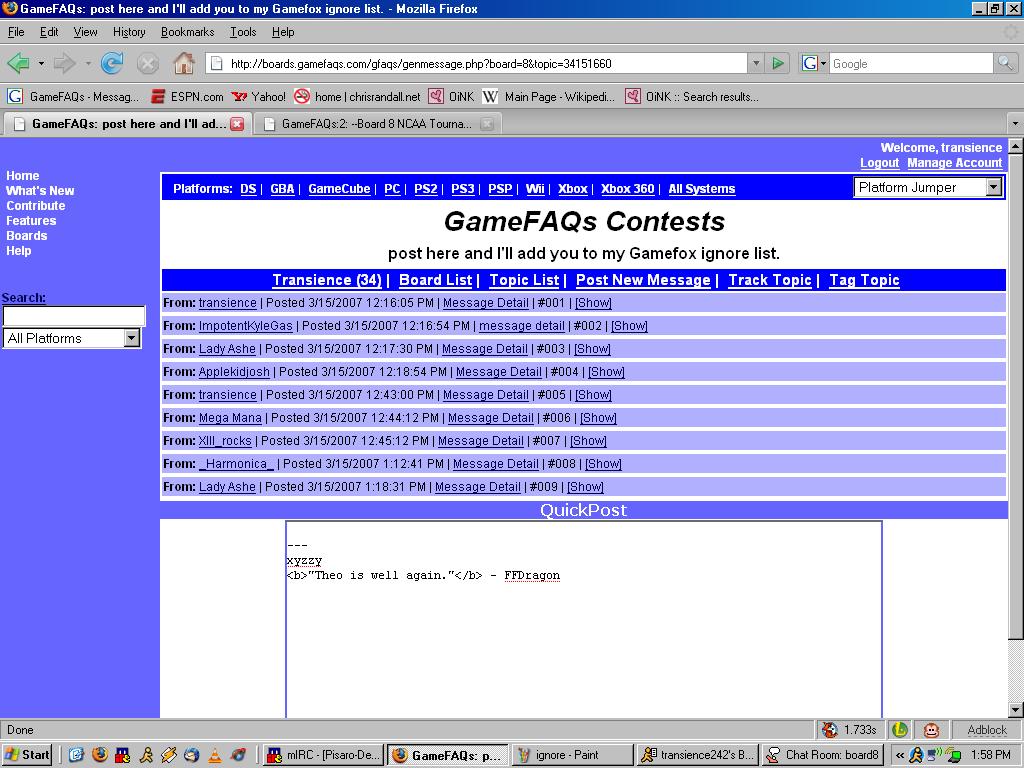Switch to the Board 8 NCAA Tournament tab

376,124
